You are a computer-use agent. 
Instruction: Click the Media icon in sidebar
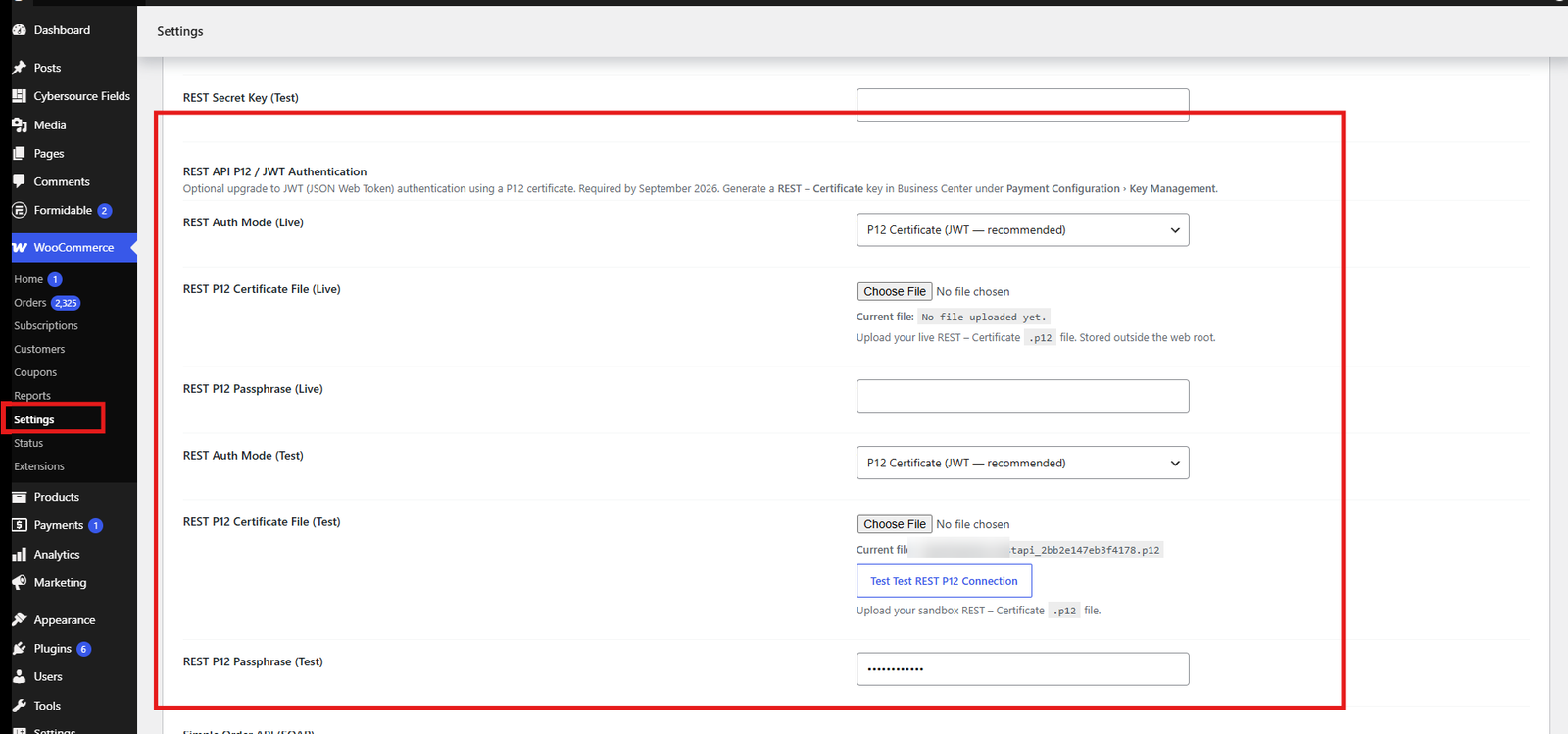click(19, 125)
